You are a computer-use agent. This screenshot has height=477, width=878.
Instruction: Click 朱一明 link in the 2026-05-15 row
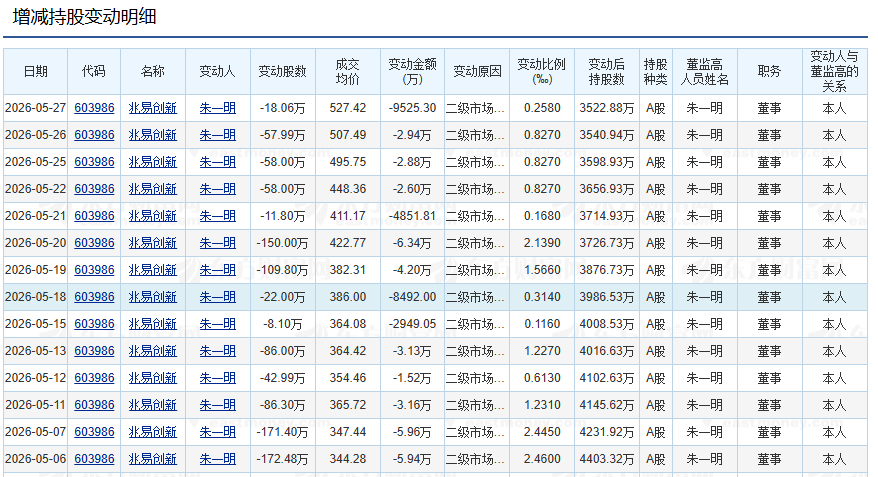pos(218,324)
